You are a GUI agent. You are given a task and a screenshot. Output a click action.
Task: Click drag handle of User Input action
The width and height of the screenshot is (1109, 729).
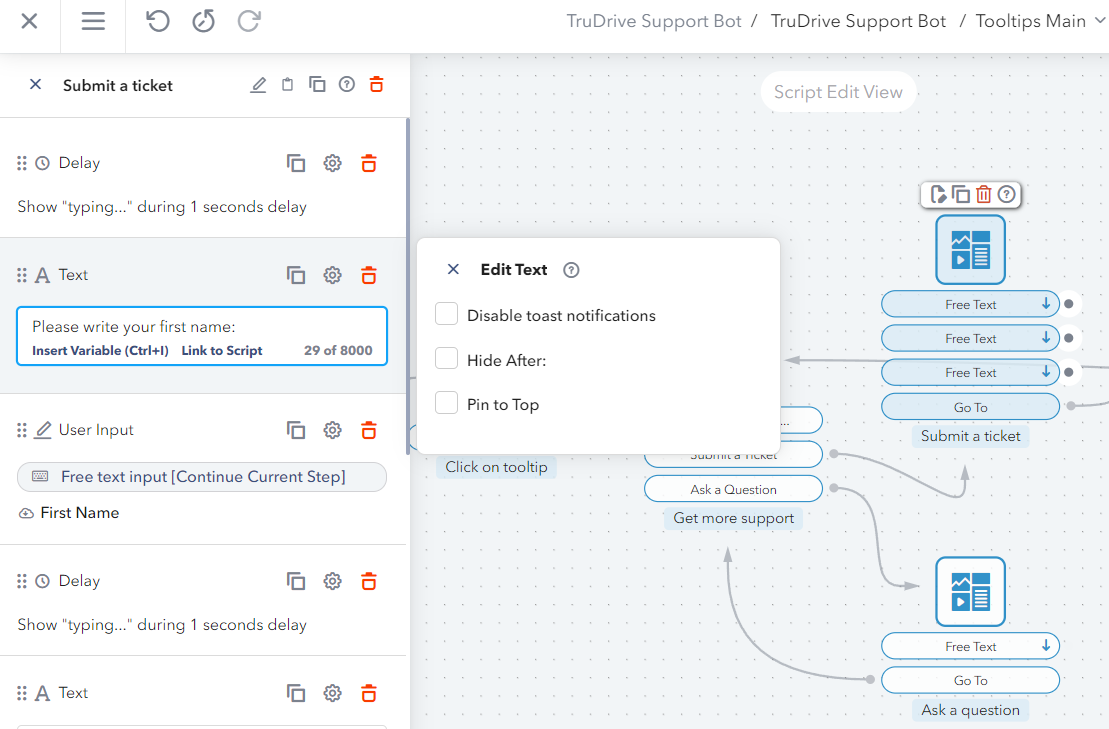tap(22, 430)
